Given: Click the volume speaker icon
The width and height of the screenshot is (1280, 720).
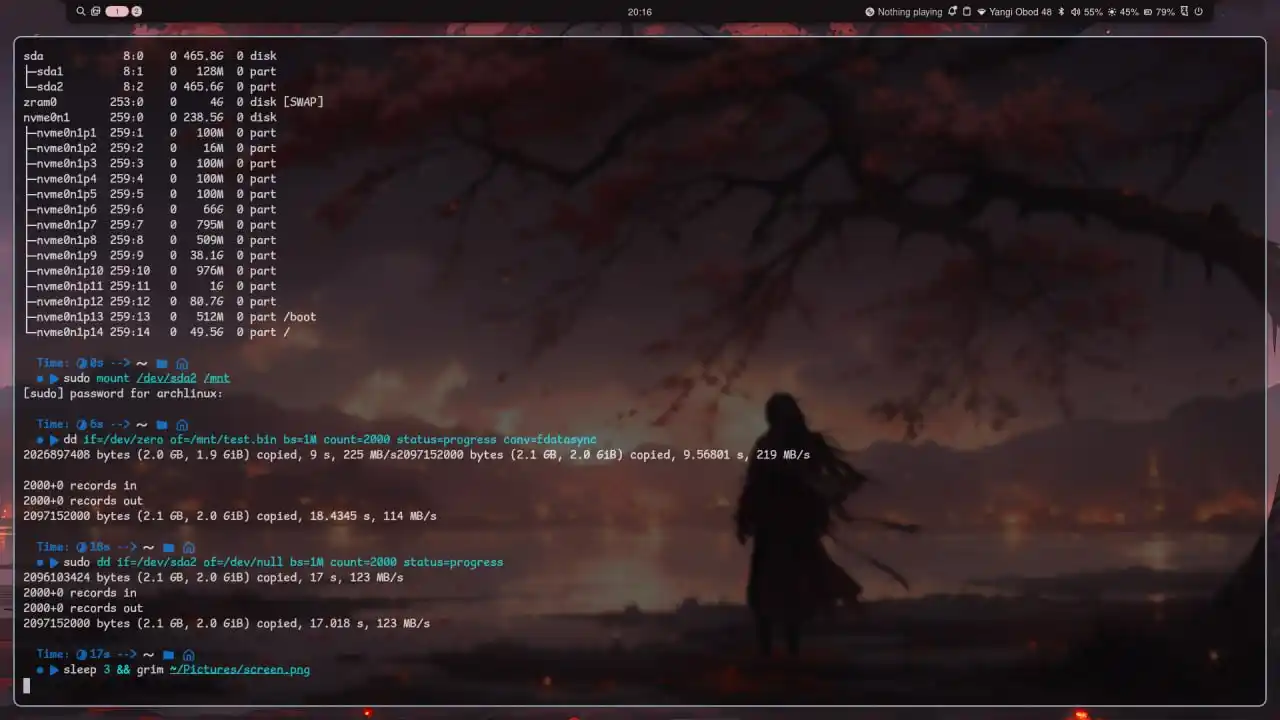Looking at the screenshot, I should (1075, 12).
